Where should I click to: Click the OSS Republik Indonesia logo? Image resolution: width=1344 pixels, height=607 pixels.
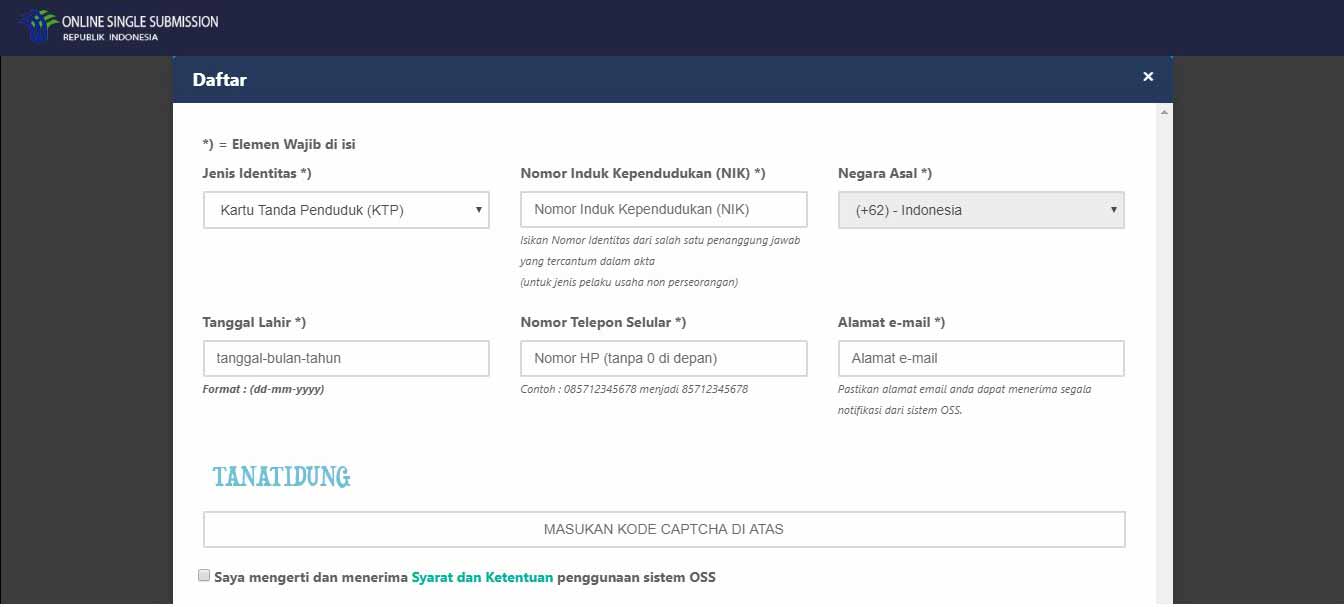pyautogui.click(x=38, y=25)
